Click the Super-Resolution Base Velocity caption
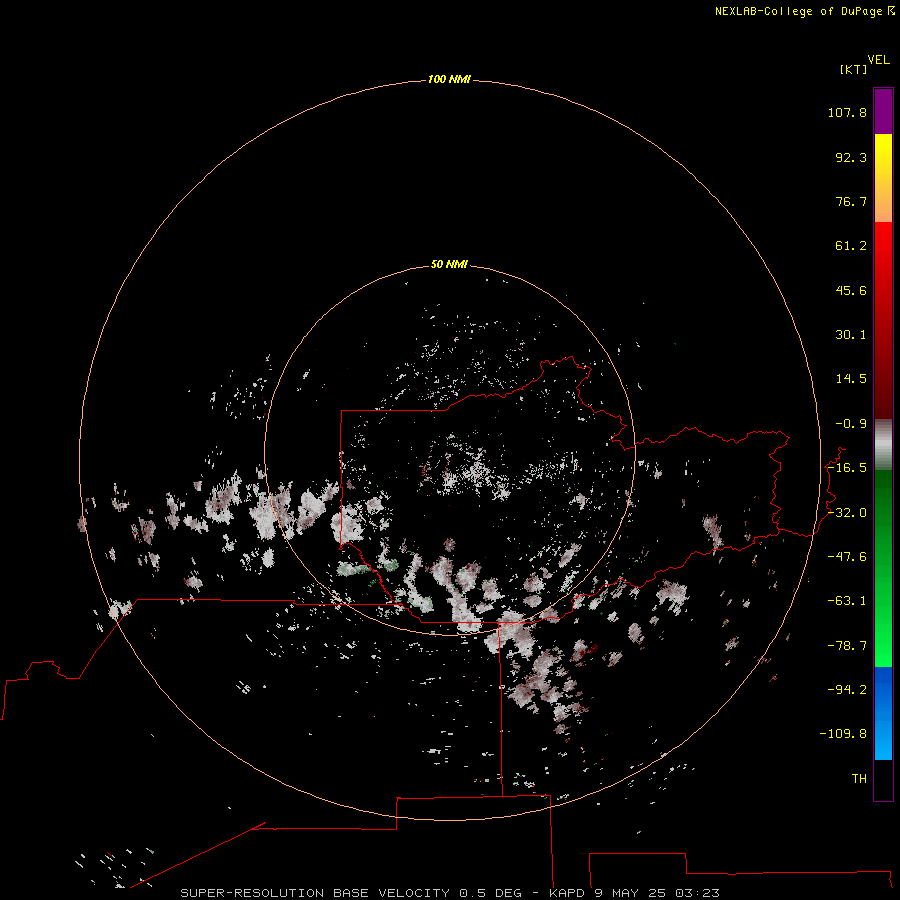 click(449, 893)
